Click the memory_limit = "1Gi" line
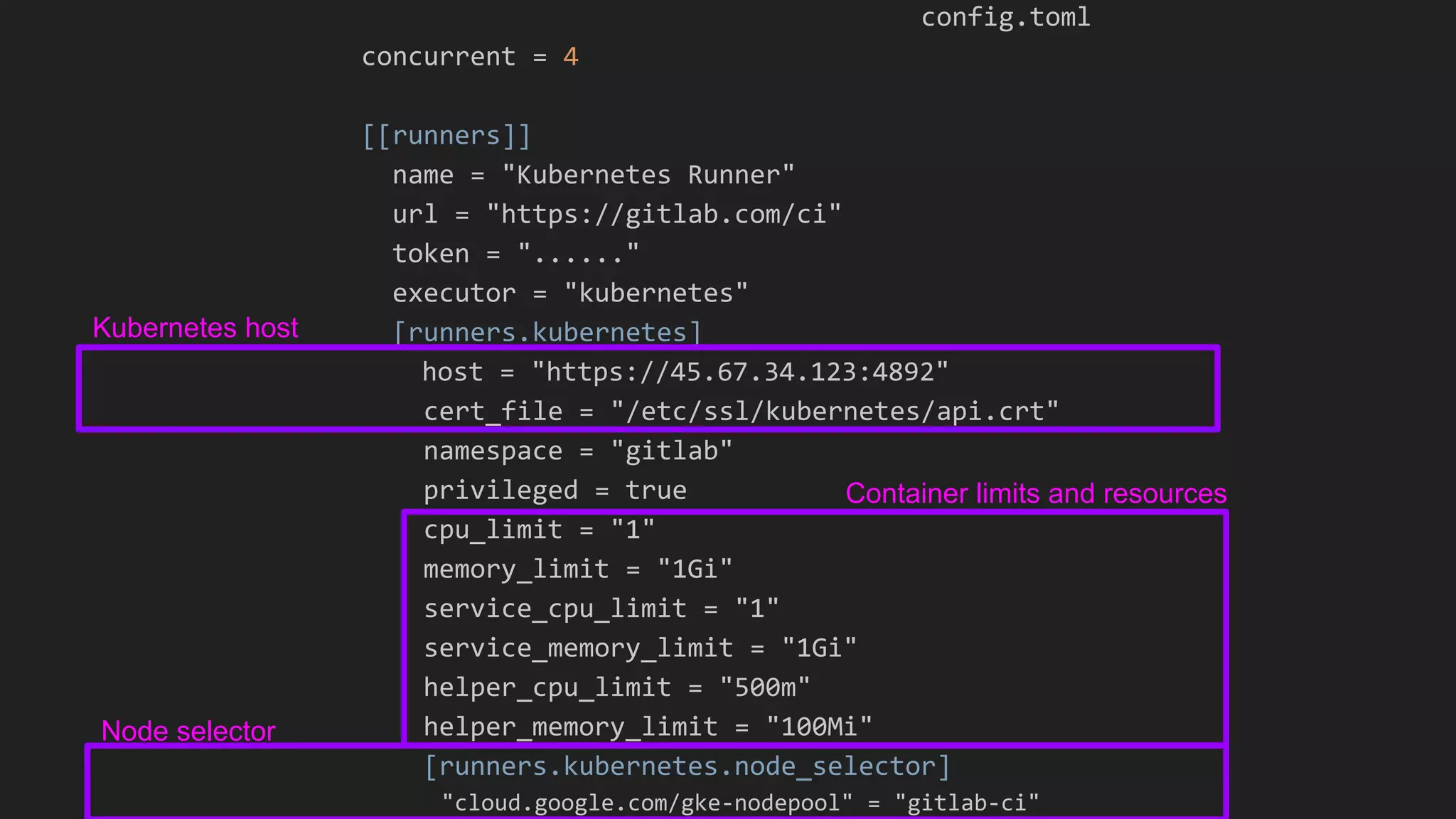The image size is (1456, 819). tap(578, 569)
